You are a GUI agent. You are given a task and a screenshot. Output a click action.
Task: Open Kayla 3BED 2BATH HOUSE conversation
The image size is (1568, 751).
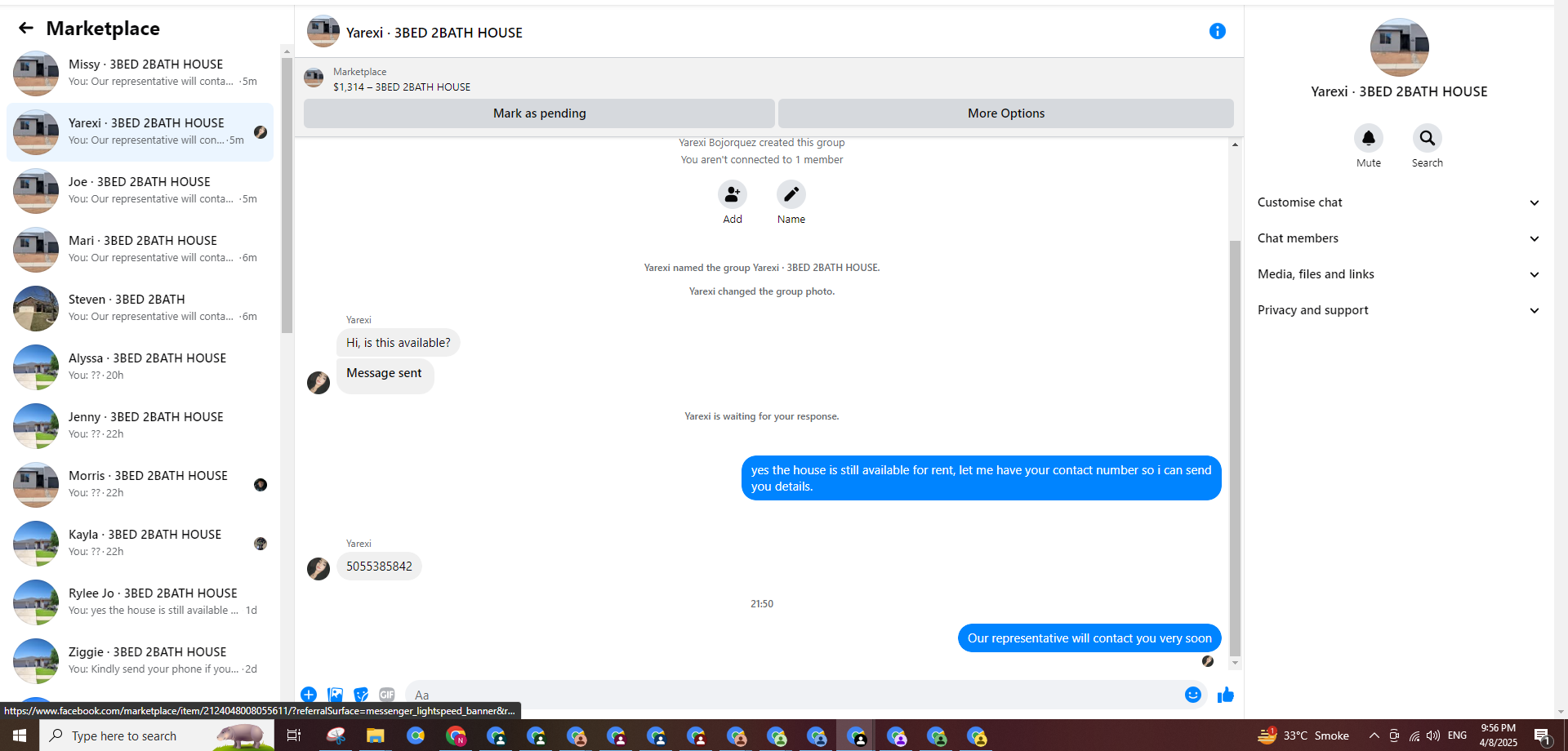point(140,544)
